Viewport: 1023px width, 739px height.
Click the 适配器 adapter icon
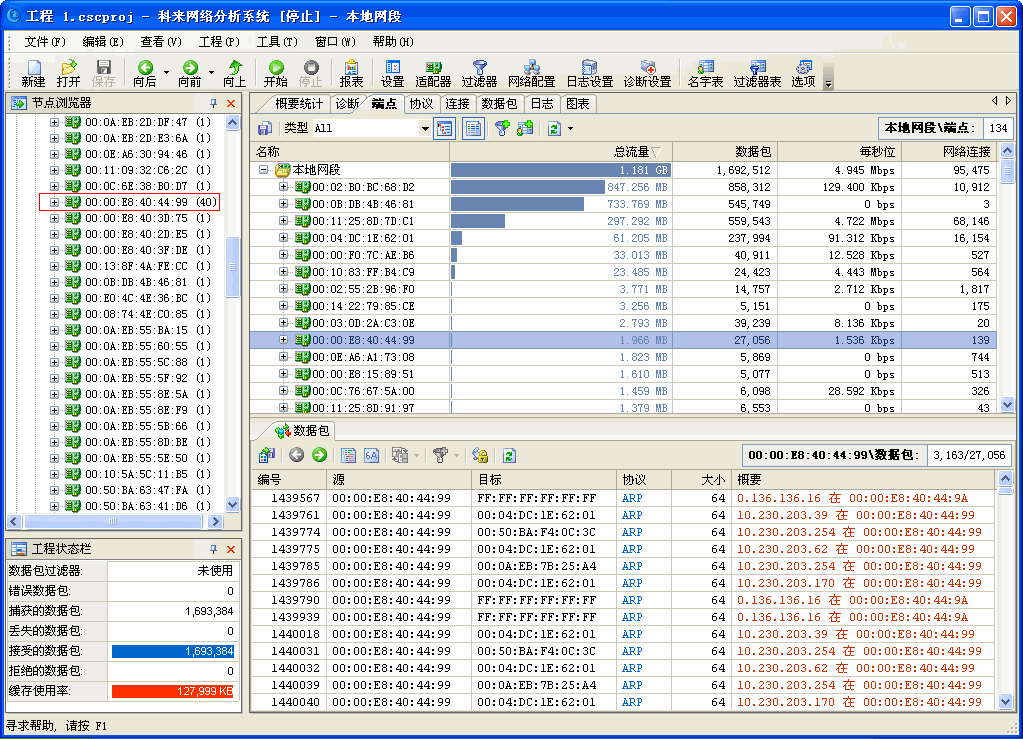pyautogui.click(x=433, y=73)
